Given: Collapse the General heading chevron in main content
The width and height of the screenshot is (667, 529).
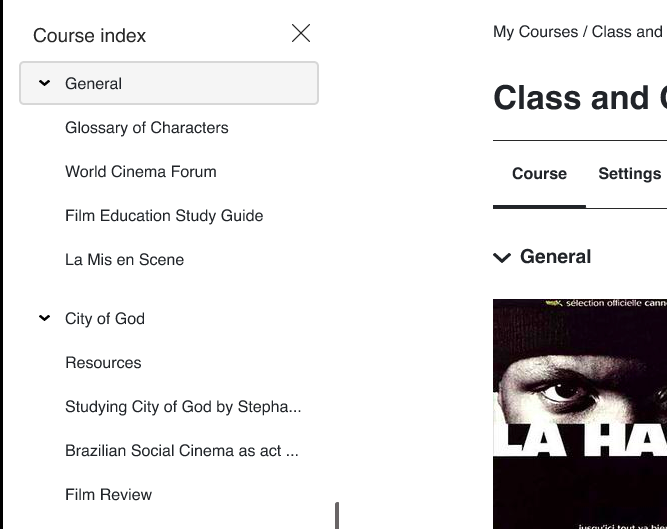Looking at the screenshot, I should click(502, 257).
